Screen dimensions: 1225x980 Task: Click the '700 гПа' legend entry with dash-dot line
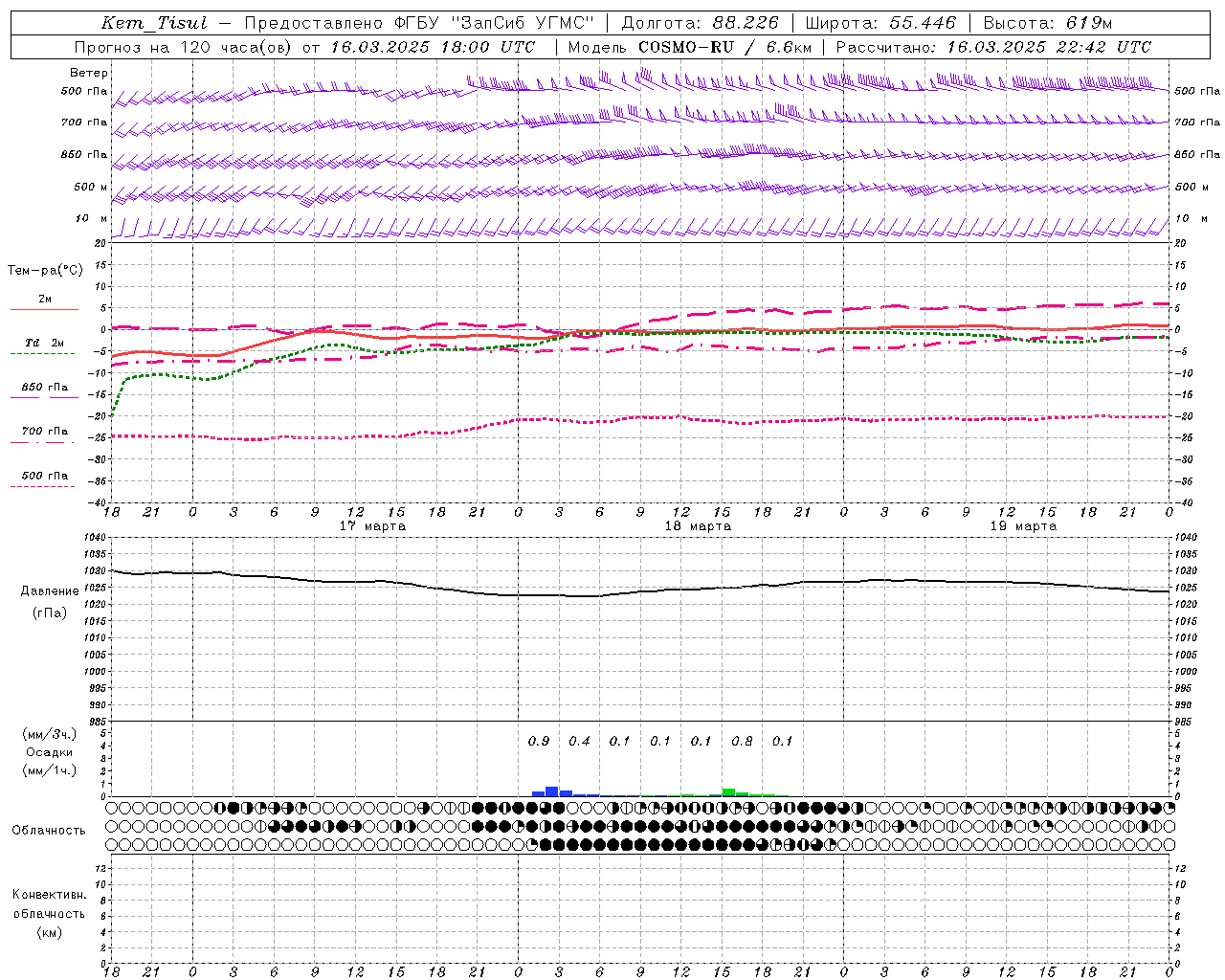coord(45,432)
